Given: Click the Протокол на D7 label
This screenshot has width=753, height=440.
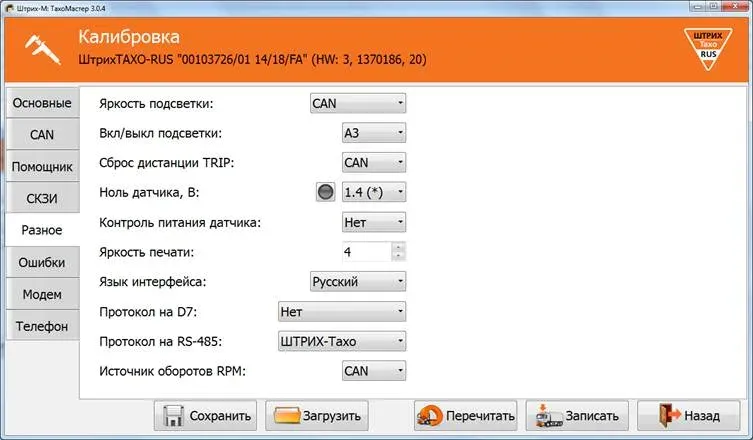Looking at the screenshot, I should coord(148,312).
